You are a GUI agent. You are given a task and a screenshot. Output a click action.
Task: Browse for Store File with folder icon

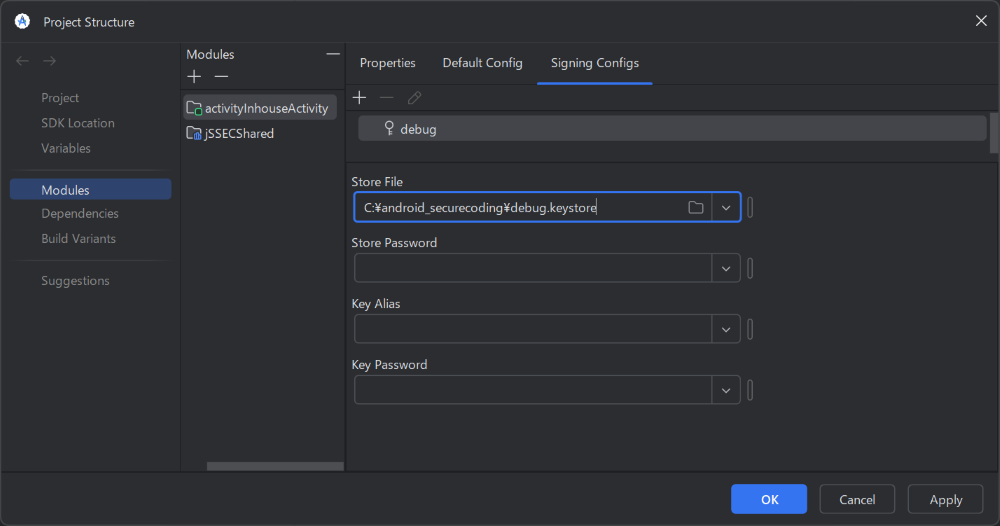click(x=696, y=207)
